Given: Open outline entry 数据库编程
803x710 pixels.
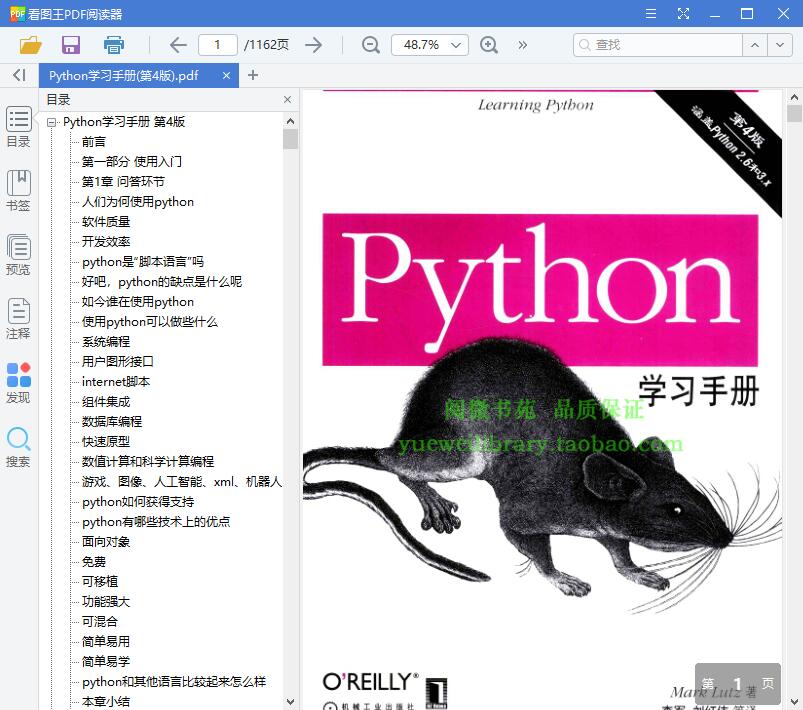Looking at the screenshot, I should tap(112, 422).
